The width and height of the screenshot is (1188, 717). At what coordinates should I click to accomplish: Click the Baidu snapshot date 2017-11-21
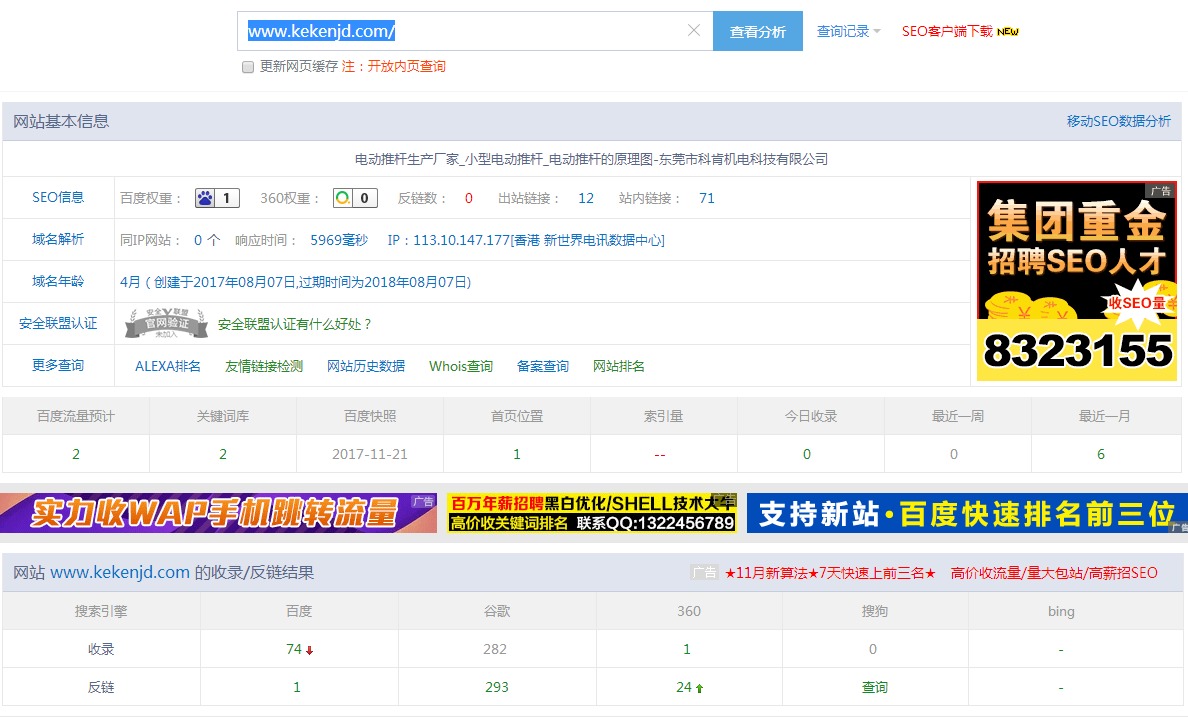(x=370, y=454)
